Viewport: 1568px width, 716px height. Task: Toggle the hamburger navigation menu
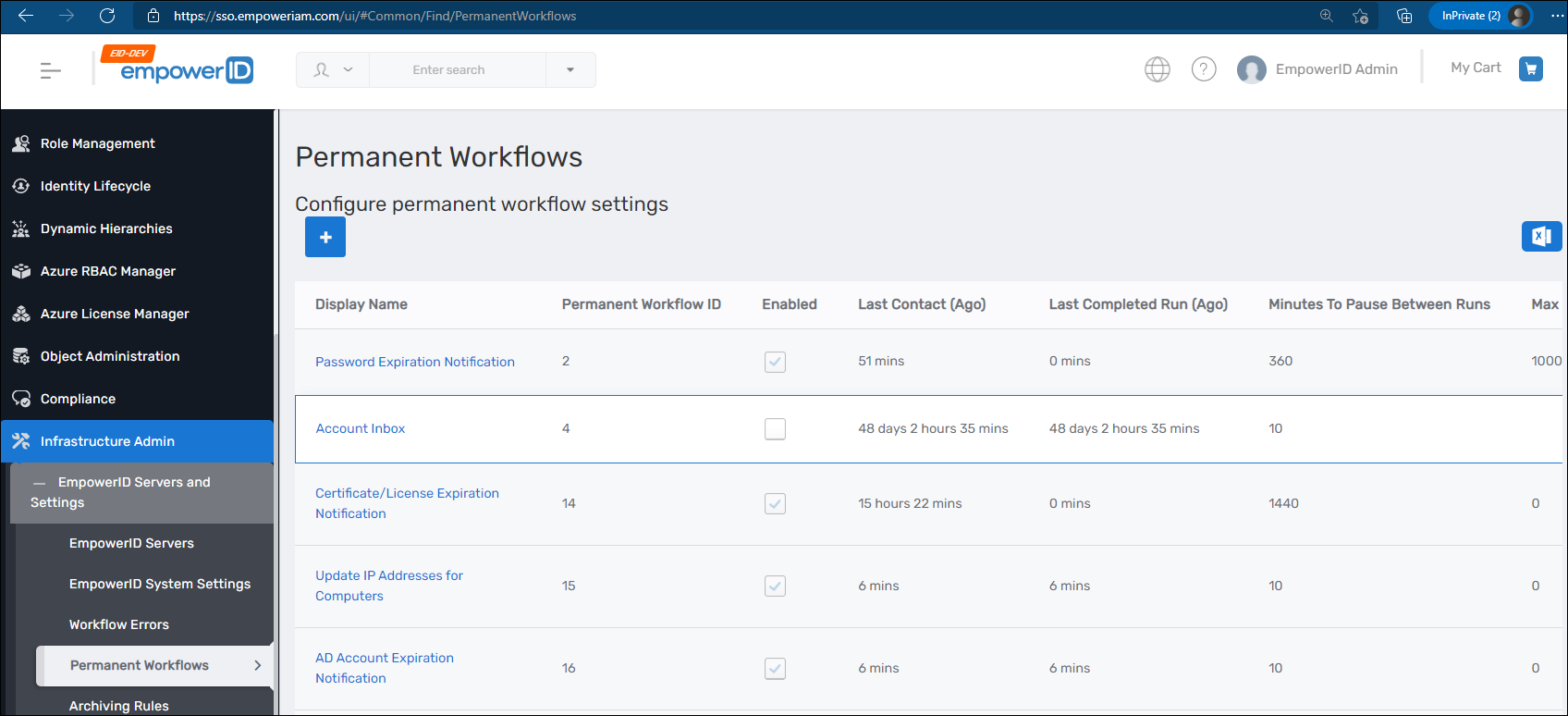(x=51, y=70)
